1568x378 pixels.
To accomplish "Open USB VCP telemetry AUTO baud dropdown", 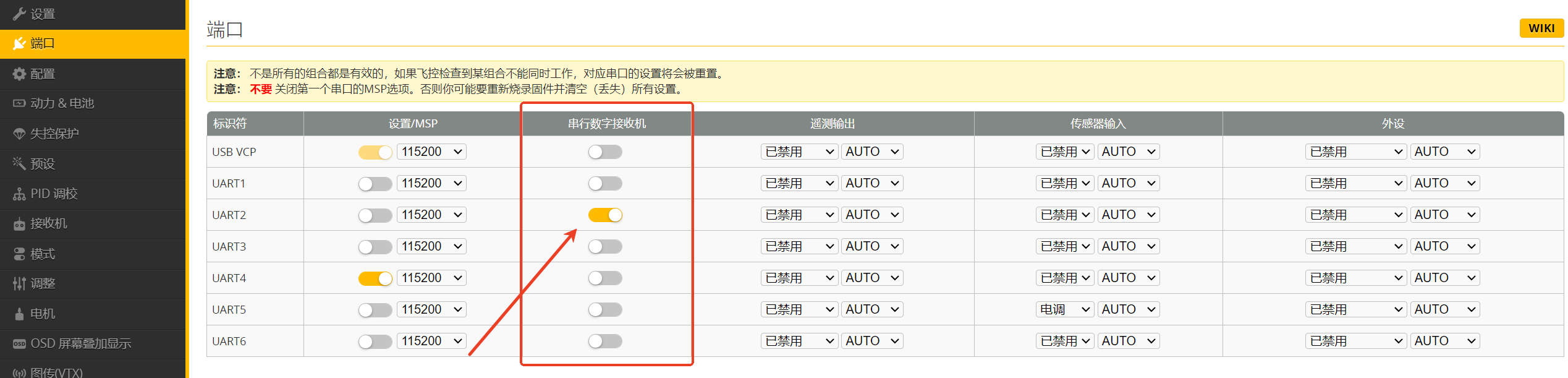I will (872, 152).
